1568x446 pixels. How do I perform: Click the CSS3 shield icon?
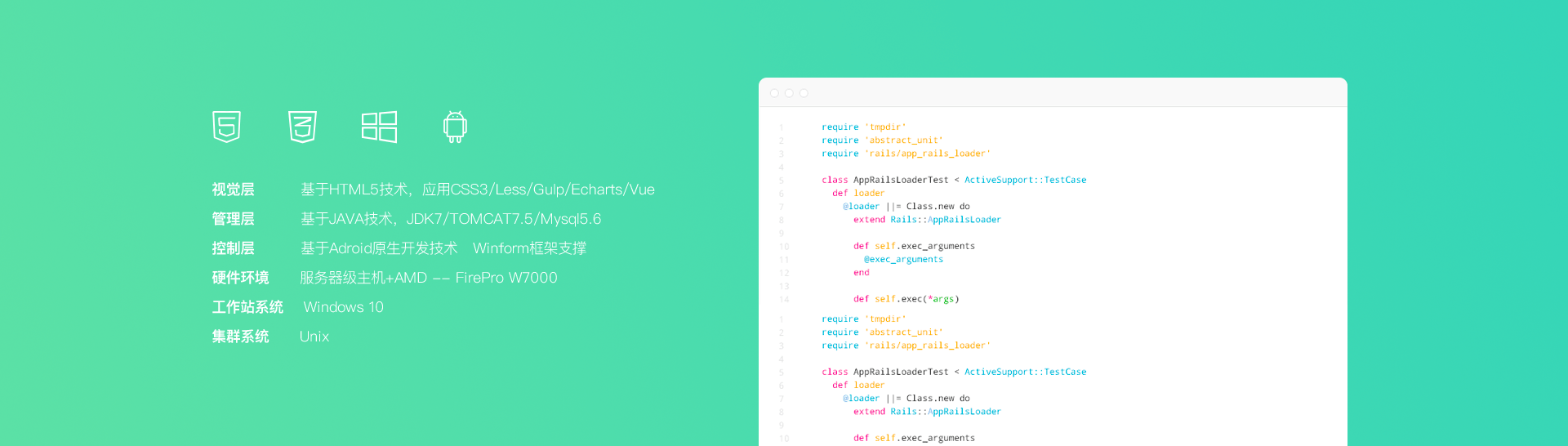[x=302, y=127]
